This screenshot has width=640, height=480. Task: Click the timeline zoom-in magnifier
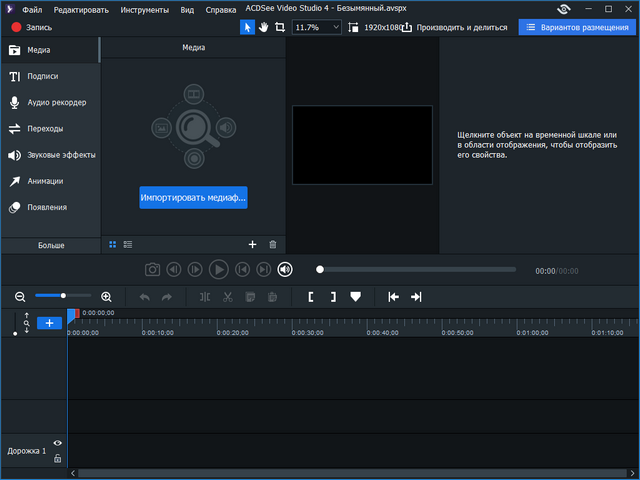(106, 297)
